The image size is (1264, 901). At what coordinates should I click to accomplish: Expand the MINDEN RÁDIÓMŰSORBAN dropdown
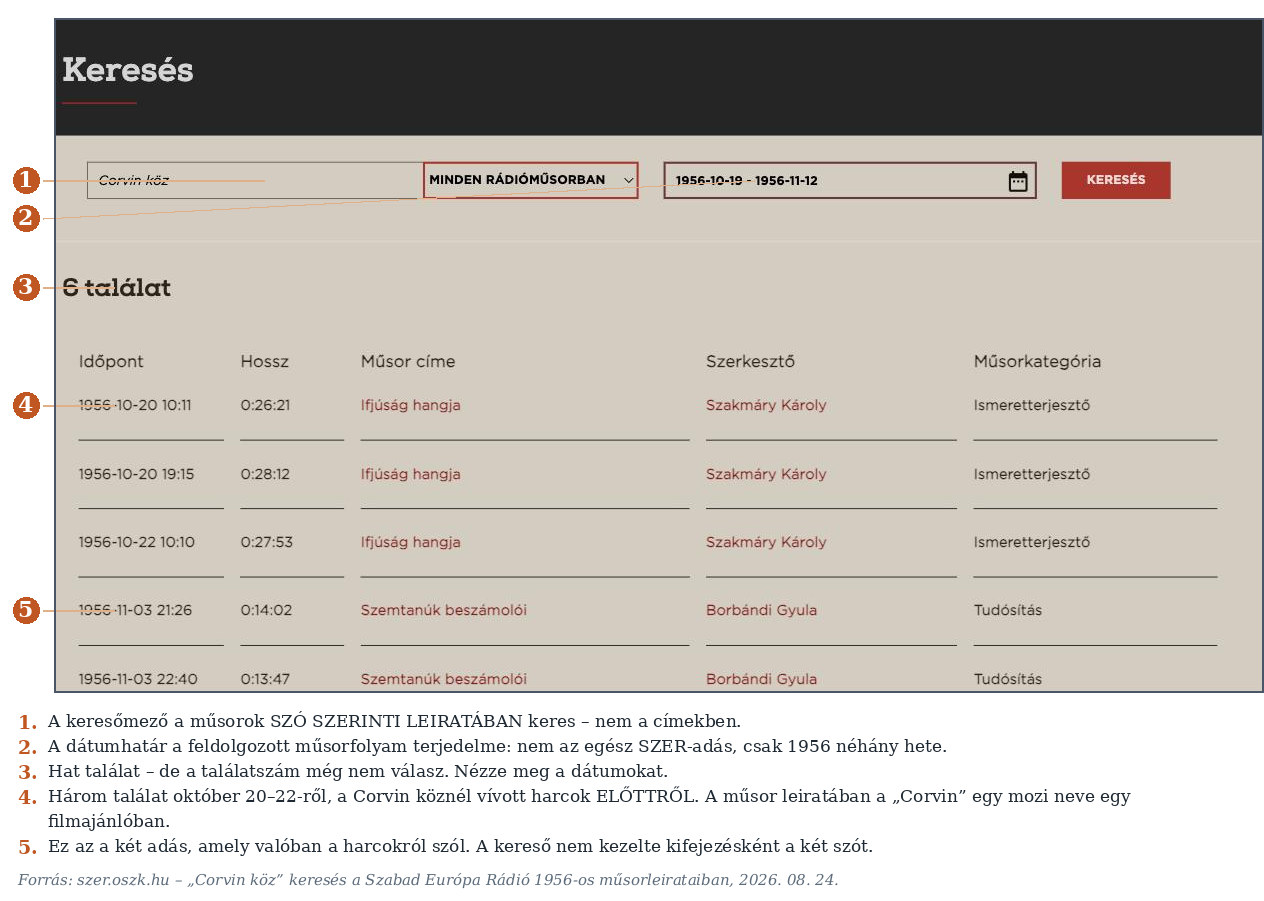pyautogui.click(x=531, y=180)
